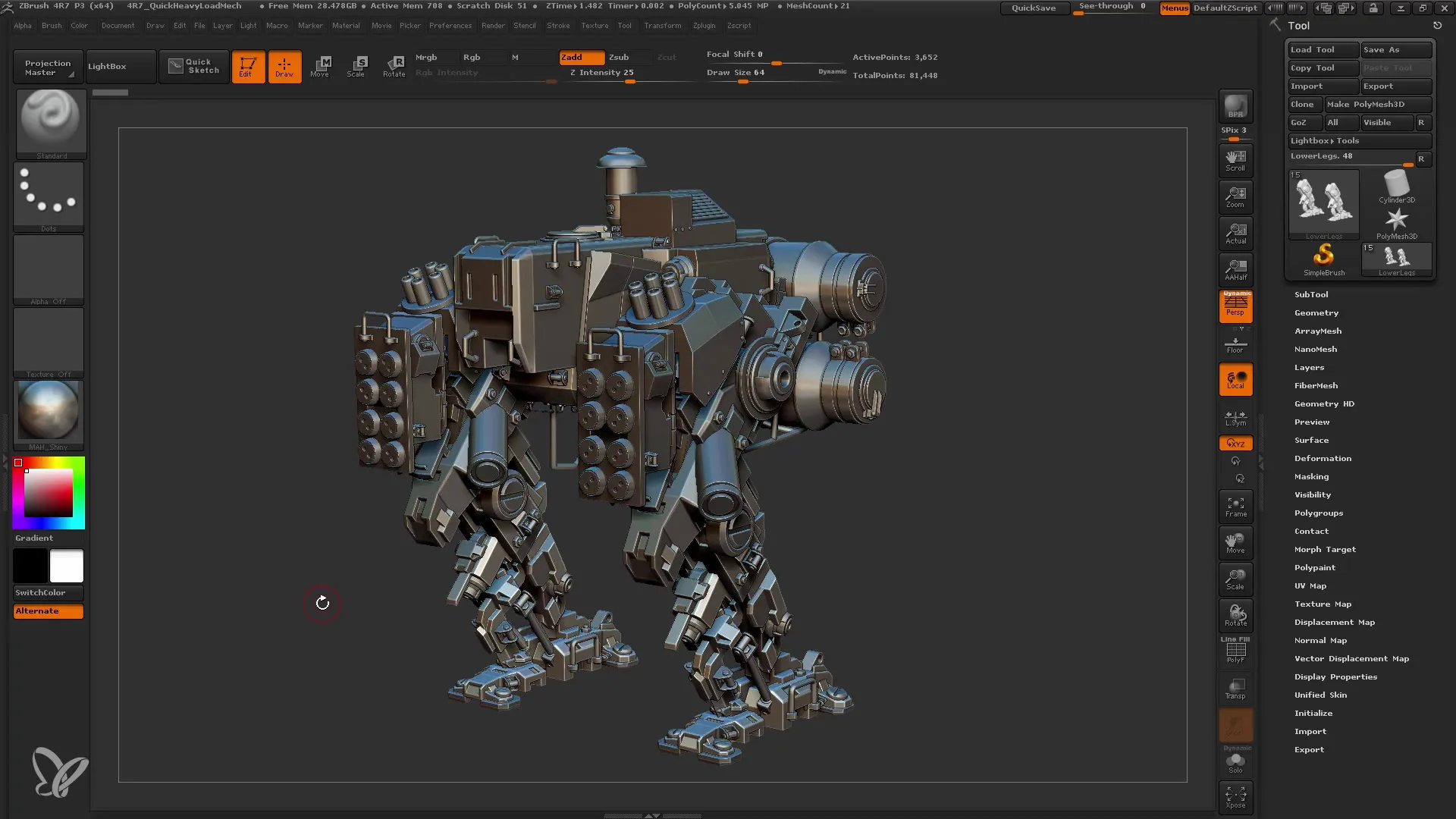
Task: Open the Texture menu bar item
Action: (595, 25)
